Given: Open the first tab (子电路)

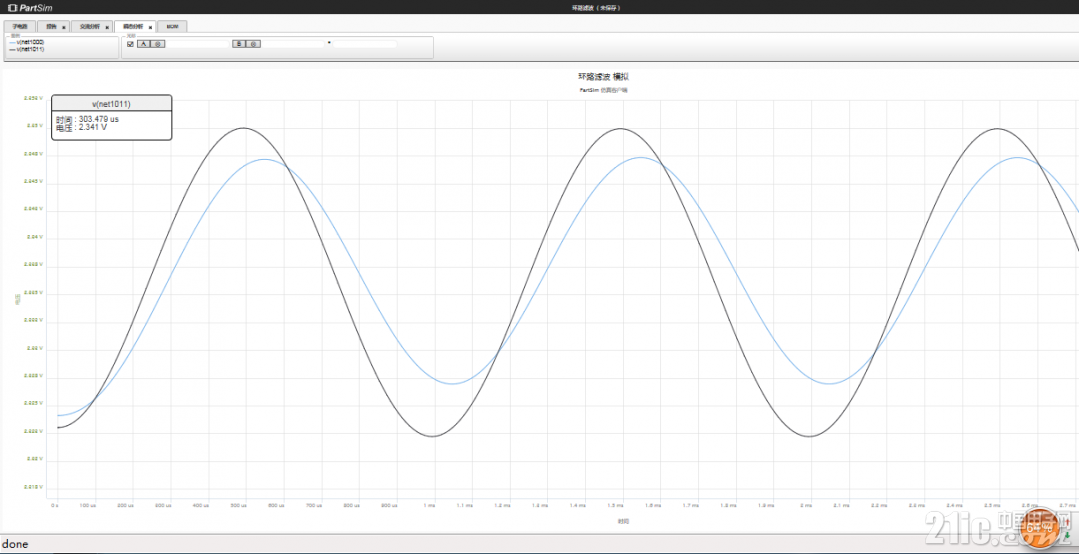Looking at the screenshot, I should (20, 26).
